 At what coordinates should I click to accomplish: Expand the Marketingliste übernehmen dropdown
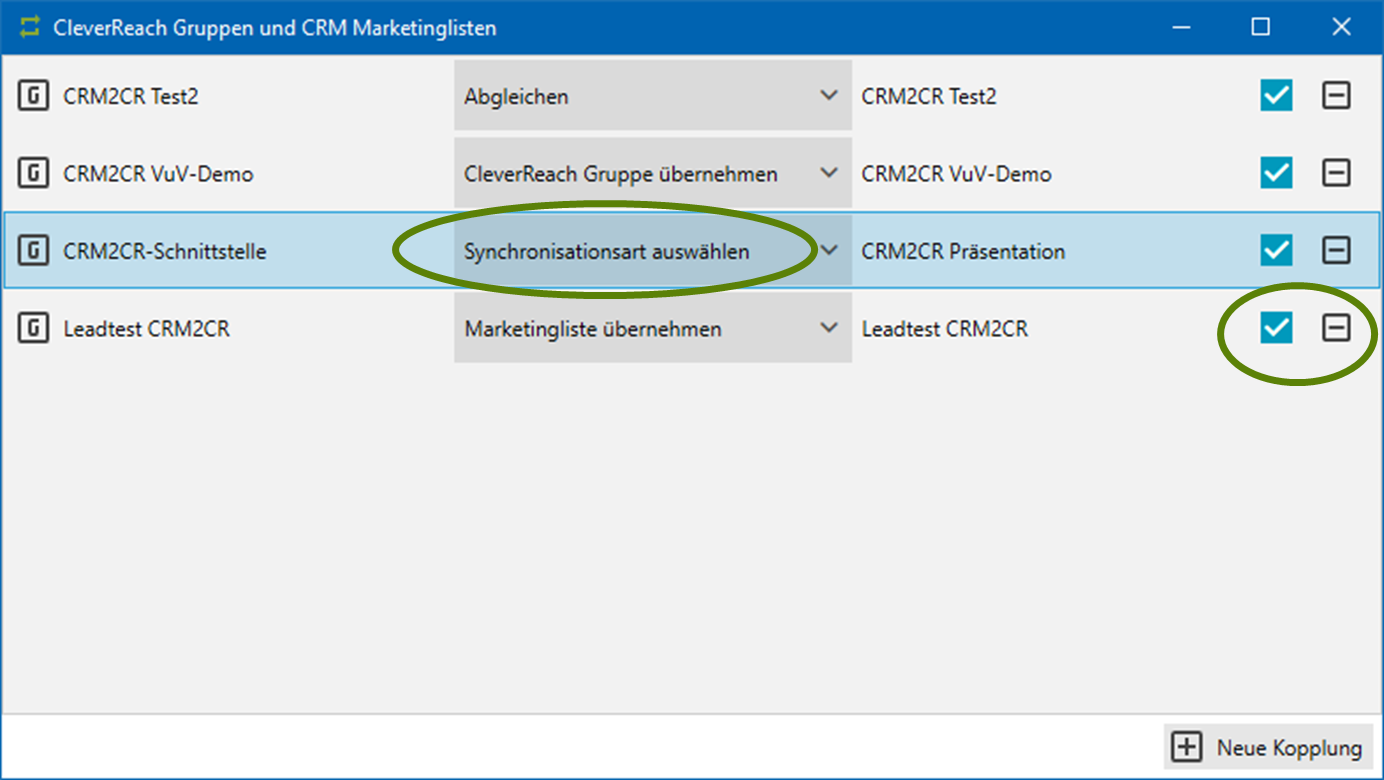(652, 328)
